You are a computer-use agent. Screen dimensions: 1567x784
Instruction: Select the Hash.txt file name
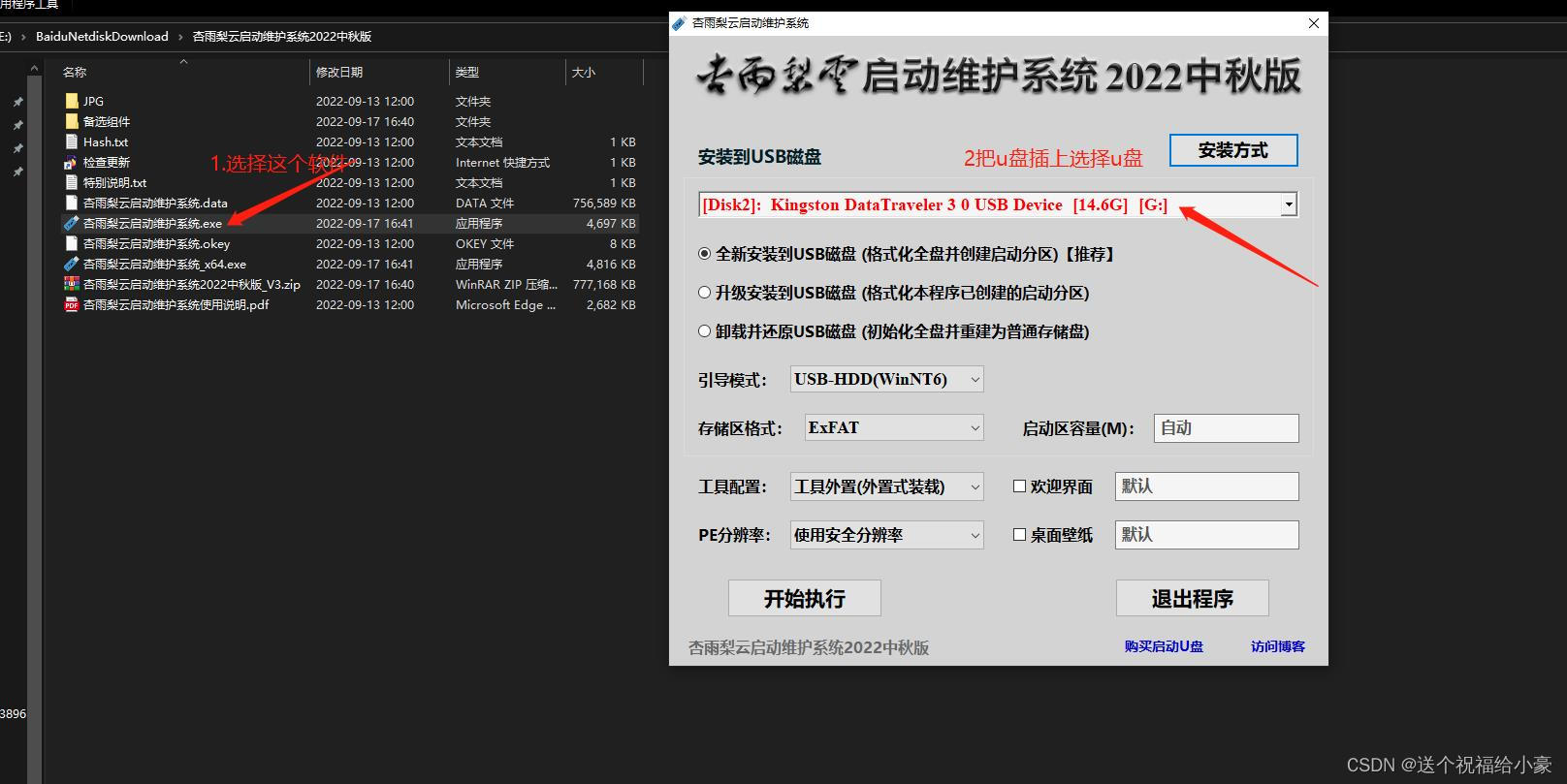(106, 141)
